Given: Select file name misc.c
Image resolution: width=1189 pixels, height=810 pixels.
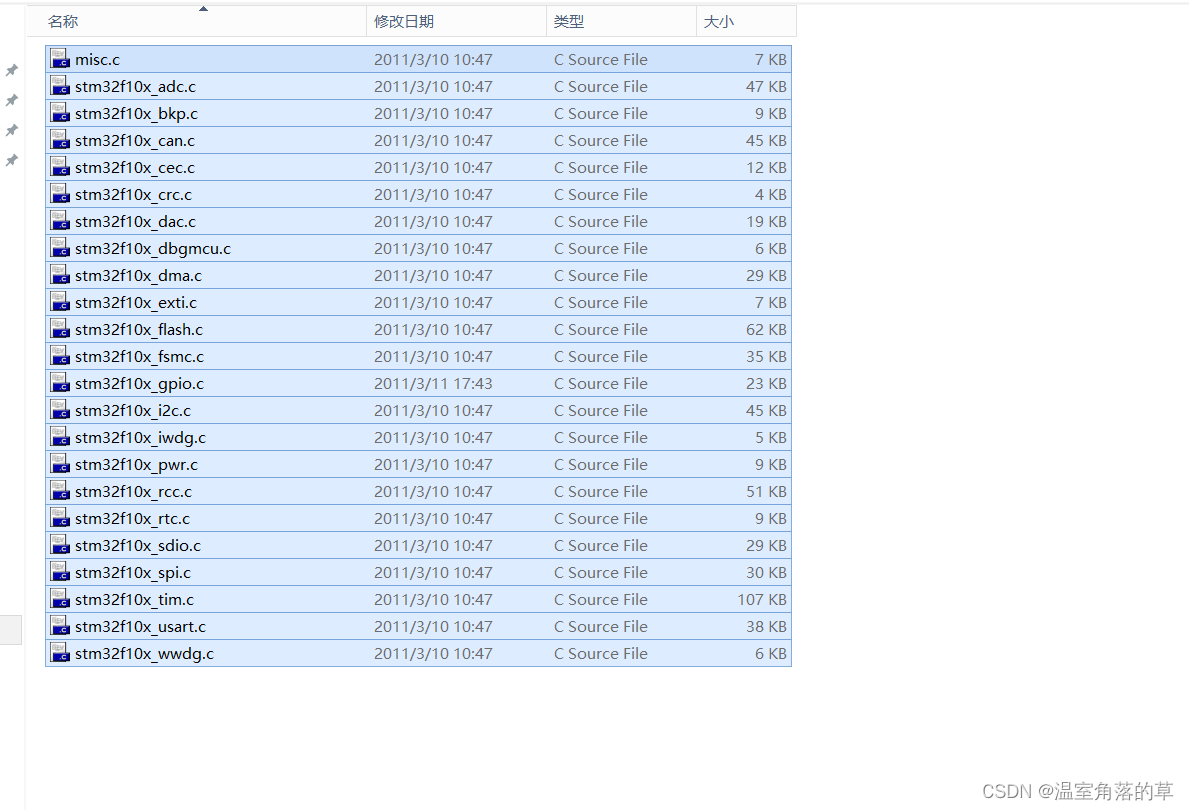Looking at the screenshot, I should point(97,59).
